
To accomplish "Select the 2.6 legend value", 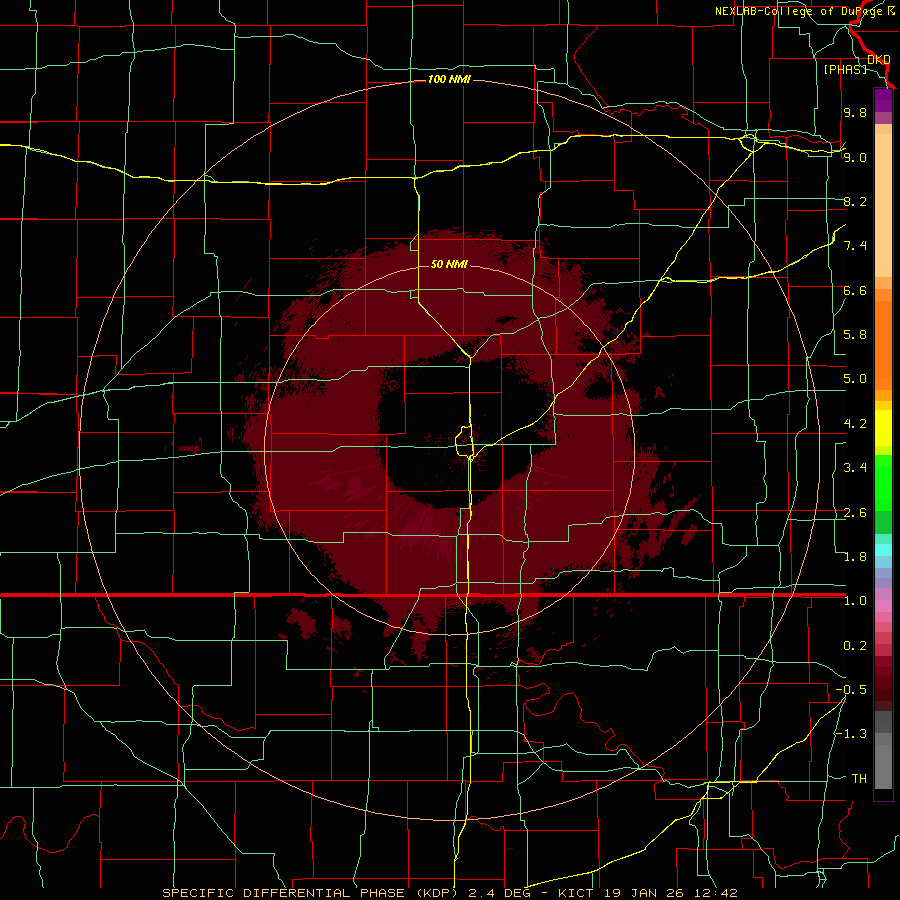I will pos(855,513).
